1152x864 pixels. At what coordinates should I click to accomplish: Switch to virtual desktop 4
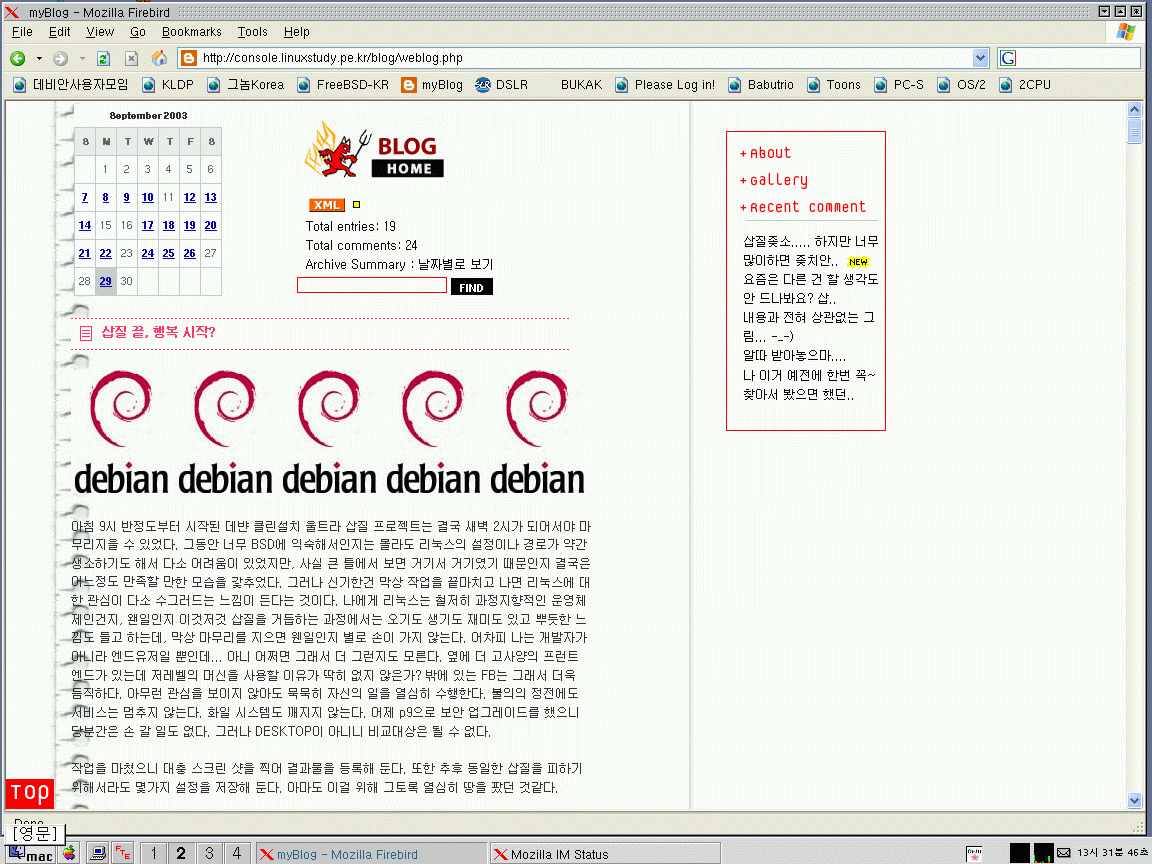coord(236,853)
